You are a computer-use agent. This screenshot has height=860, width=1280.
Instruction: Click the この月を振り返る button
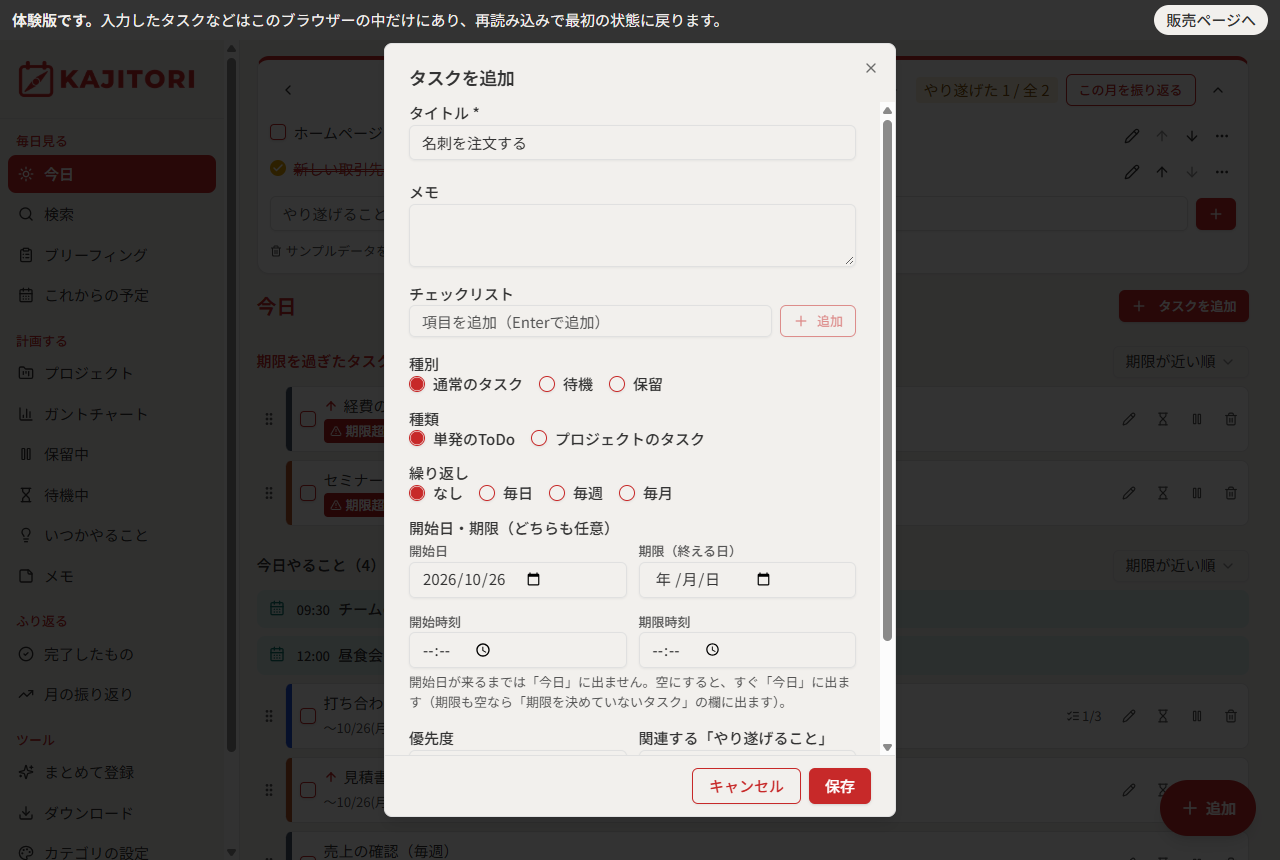coord(1131,90)
